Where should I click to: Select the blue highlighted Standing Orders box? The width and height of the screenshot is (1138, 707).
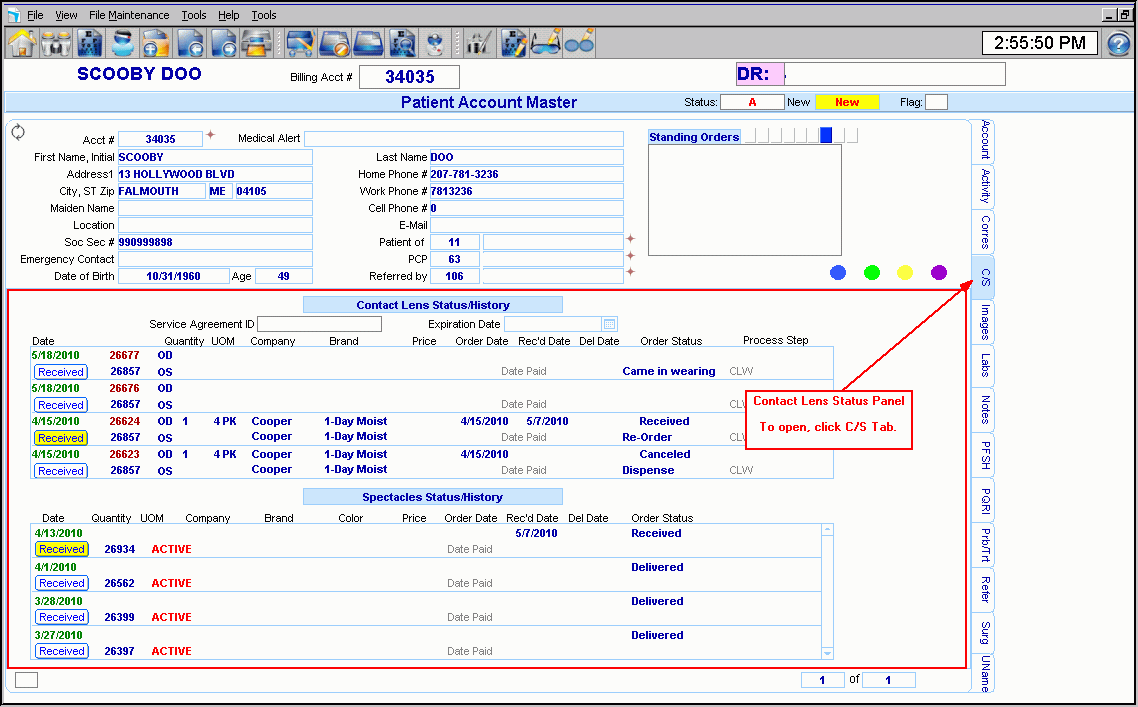tap(826, 136)
